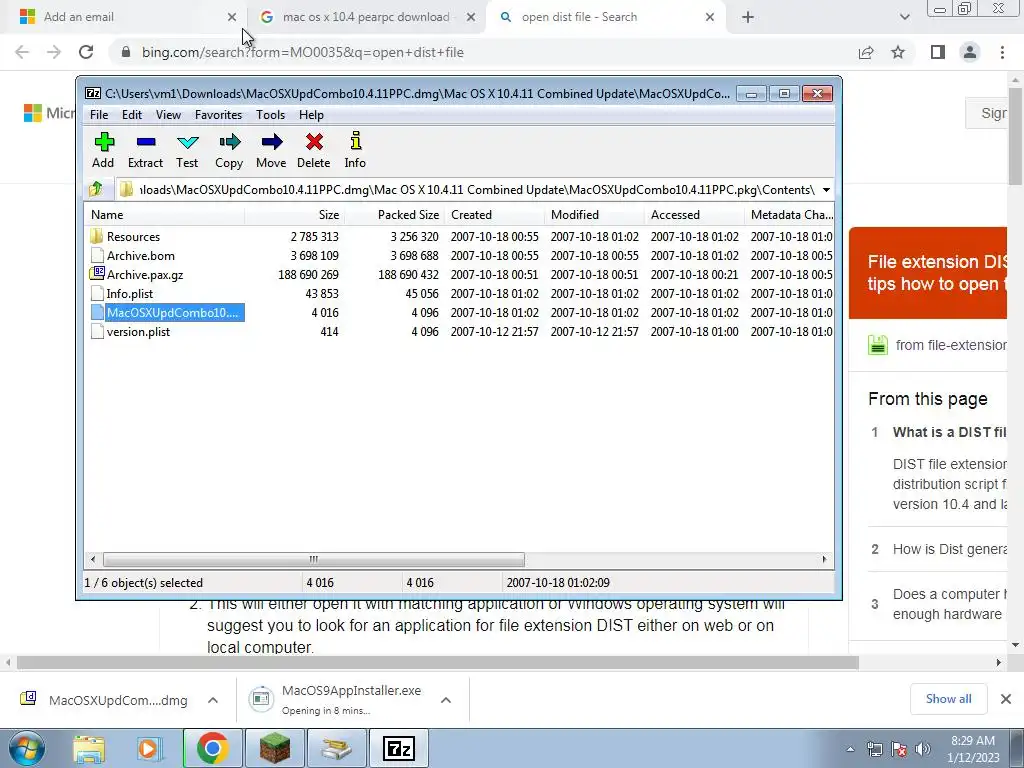
Task: Switch to the 'Add an email' tab
Action: point(122,17)
